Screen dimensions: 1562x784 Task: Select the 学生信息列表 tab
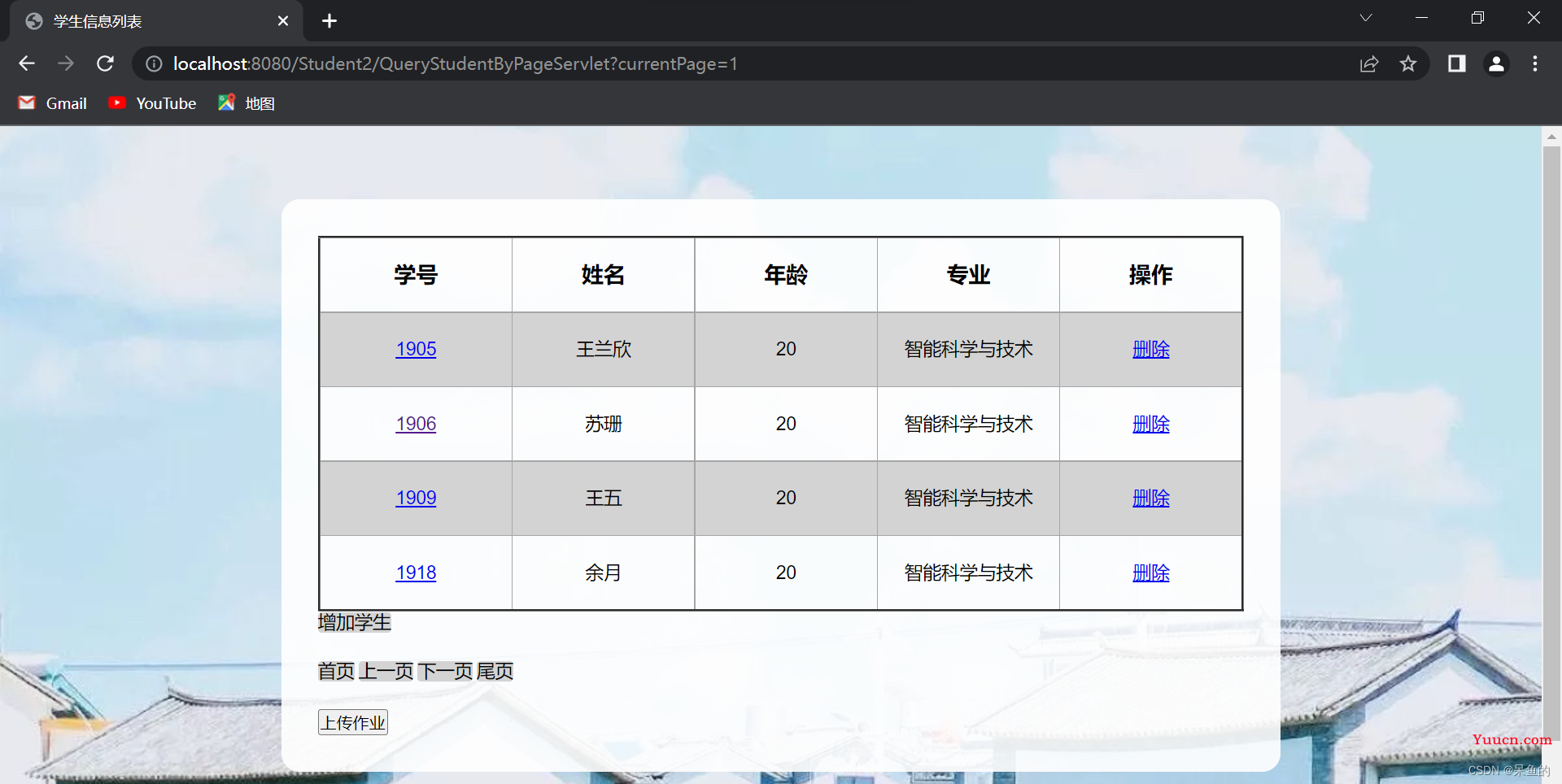tap(146, 21)
